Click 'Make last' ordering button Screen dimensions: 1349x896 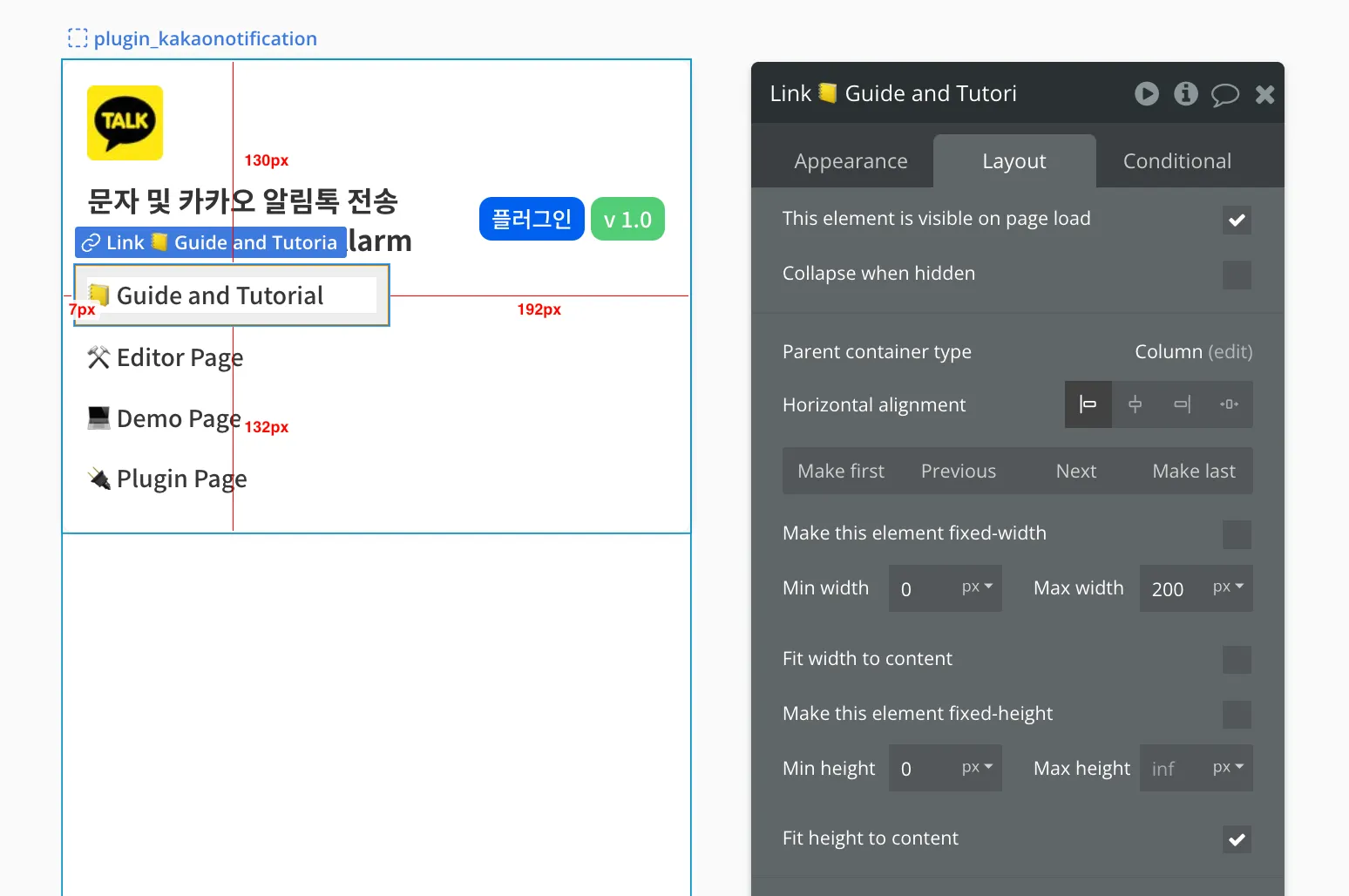(1194, 471)
